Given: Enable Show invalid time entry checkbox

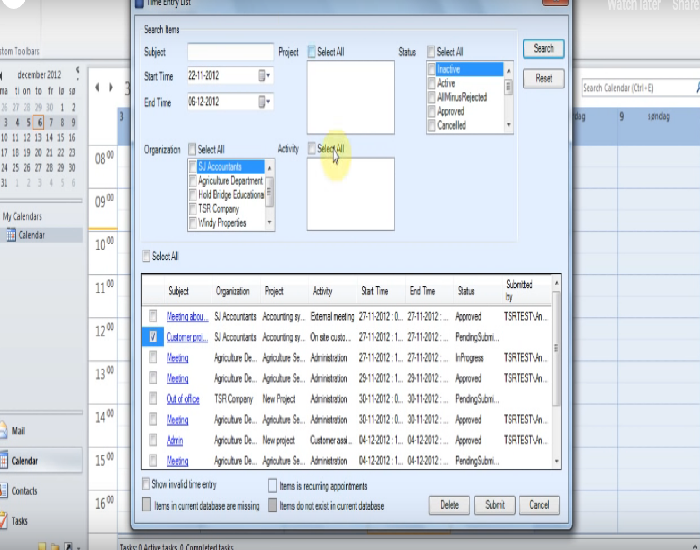Looking at the screenshot, I should (x=146, y=484).
